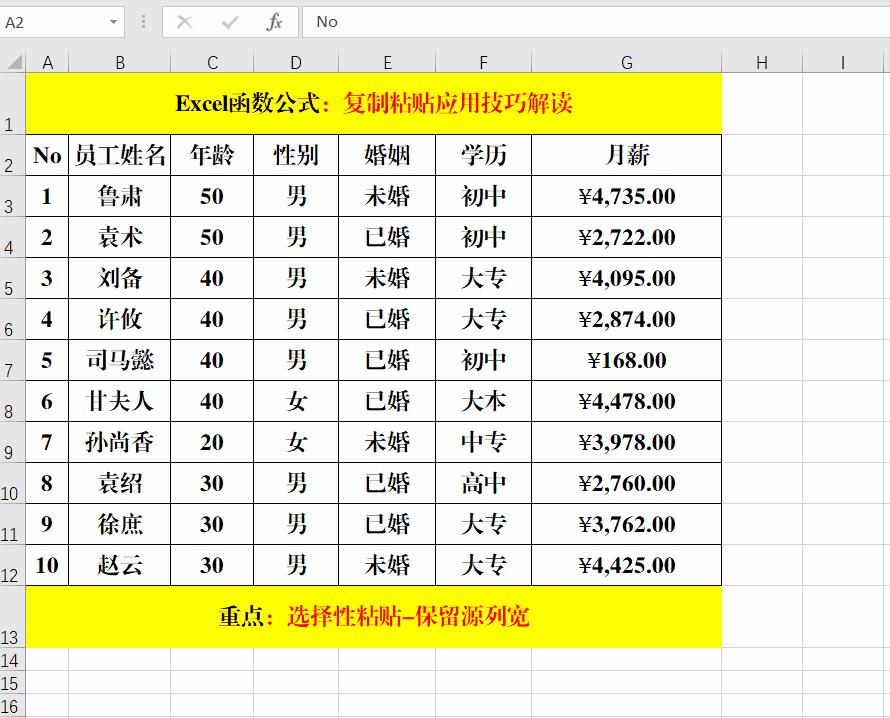The image size is (890, 718).
Task: Click the 月薪 column header cell
Action: (626, 155)
